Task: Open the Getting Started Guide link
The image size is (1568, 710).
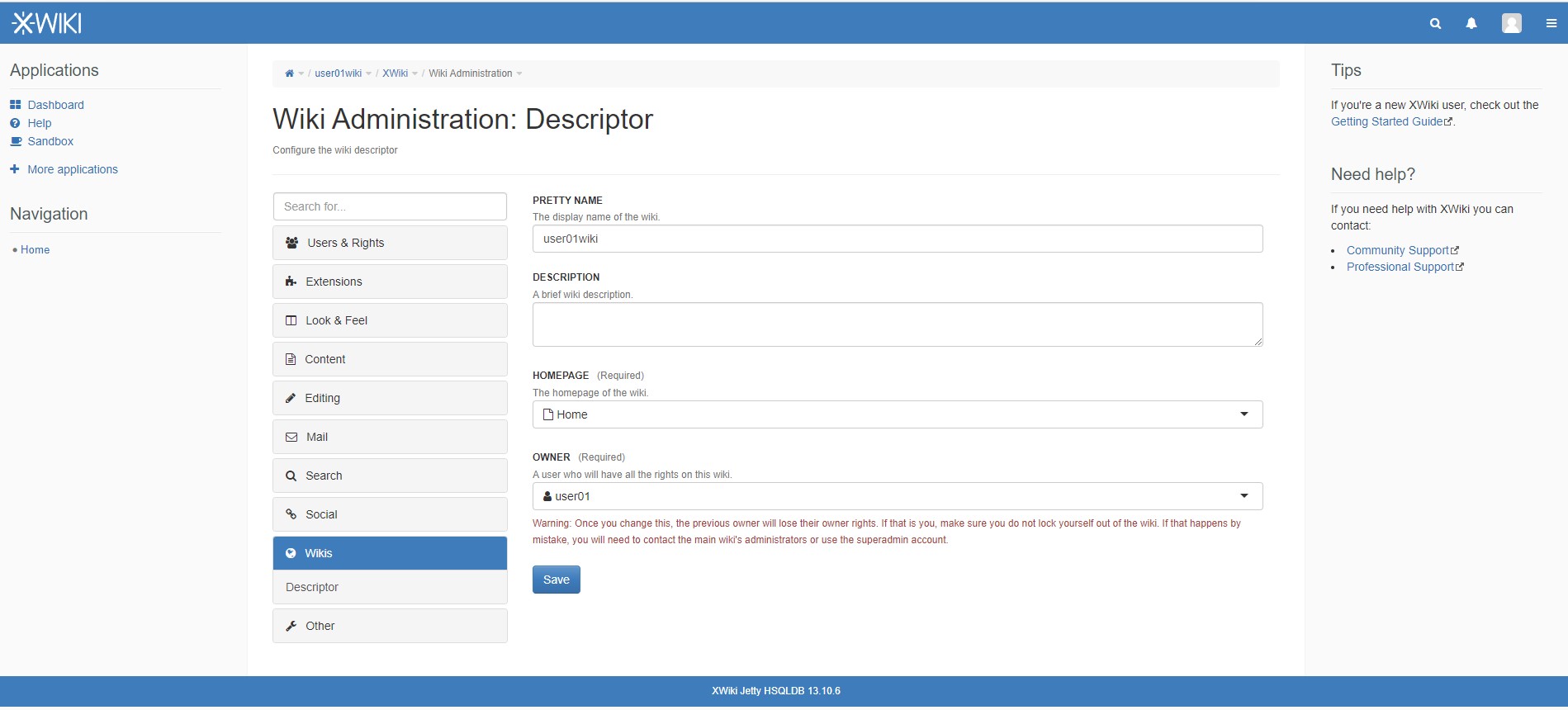Action: pyautogui.click(x=1387, y=121)
